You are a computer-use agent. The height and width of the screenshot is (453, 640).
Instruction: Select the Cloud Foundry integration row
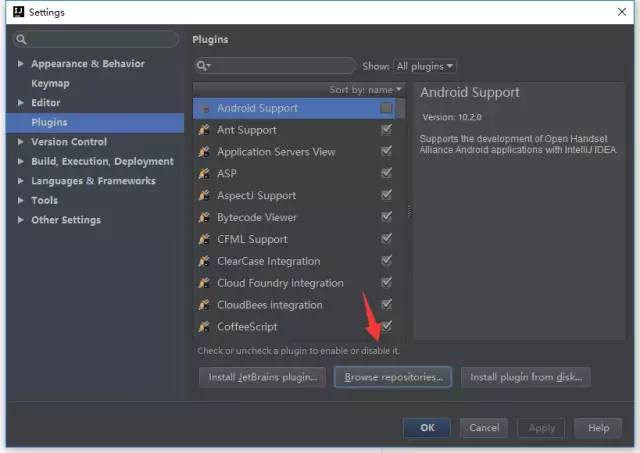tap(294, 283)
